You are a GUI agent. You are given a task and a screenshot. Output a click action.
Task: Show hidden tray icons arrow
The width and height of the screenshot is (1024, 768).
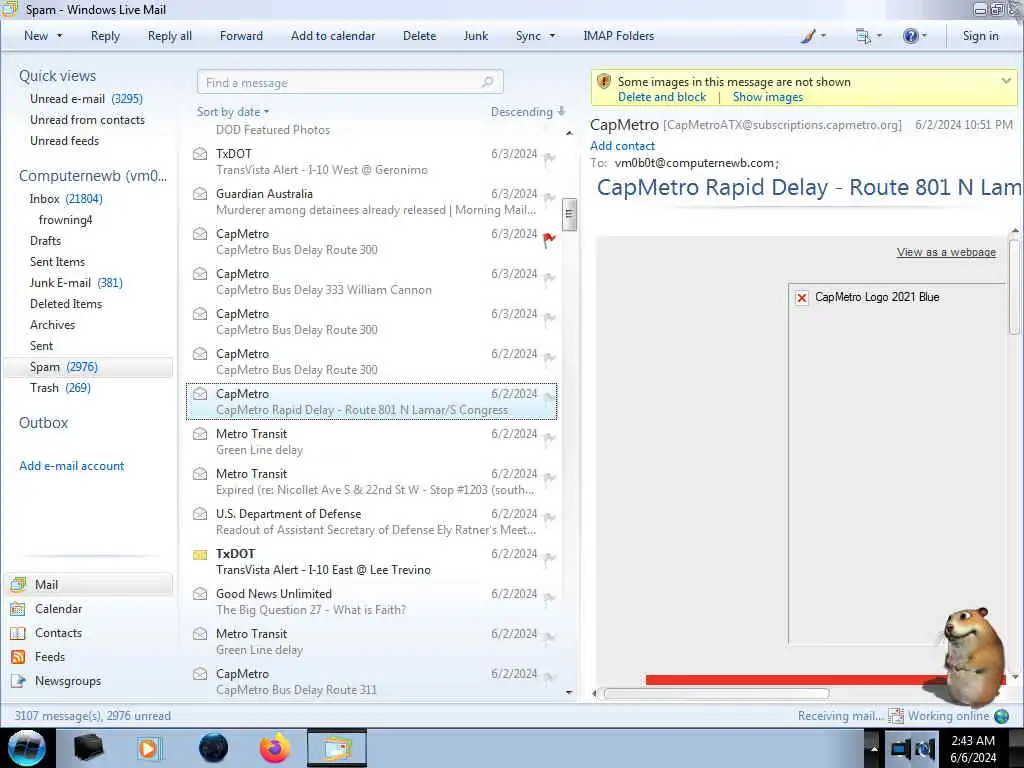pyautogui.click(x=873, y=748)
